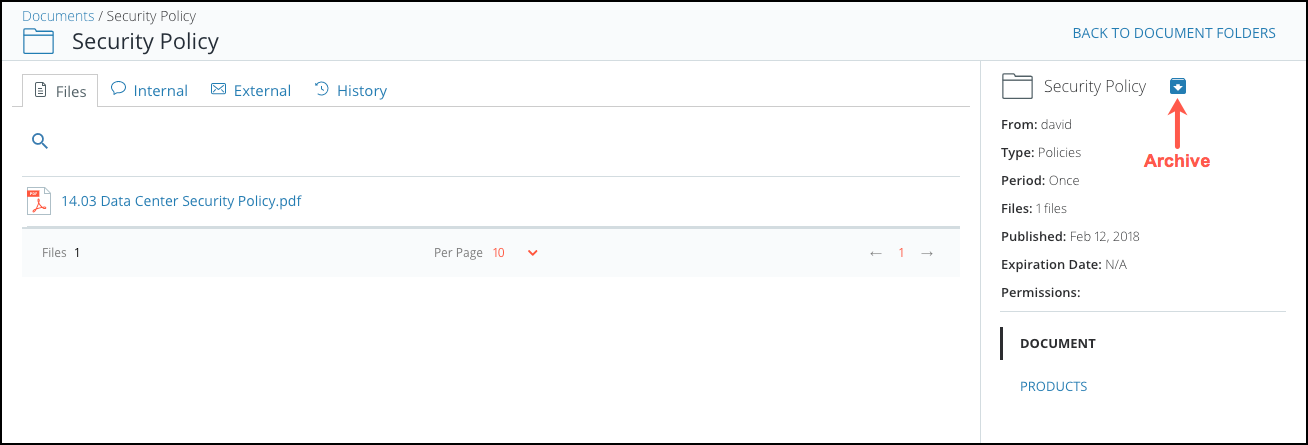Click the folder icon beside Security Policy heading
The image size is (1308, 445).
pyautogui.click(x=38, y=41)
